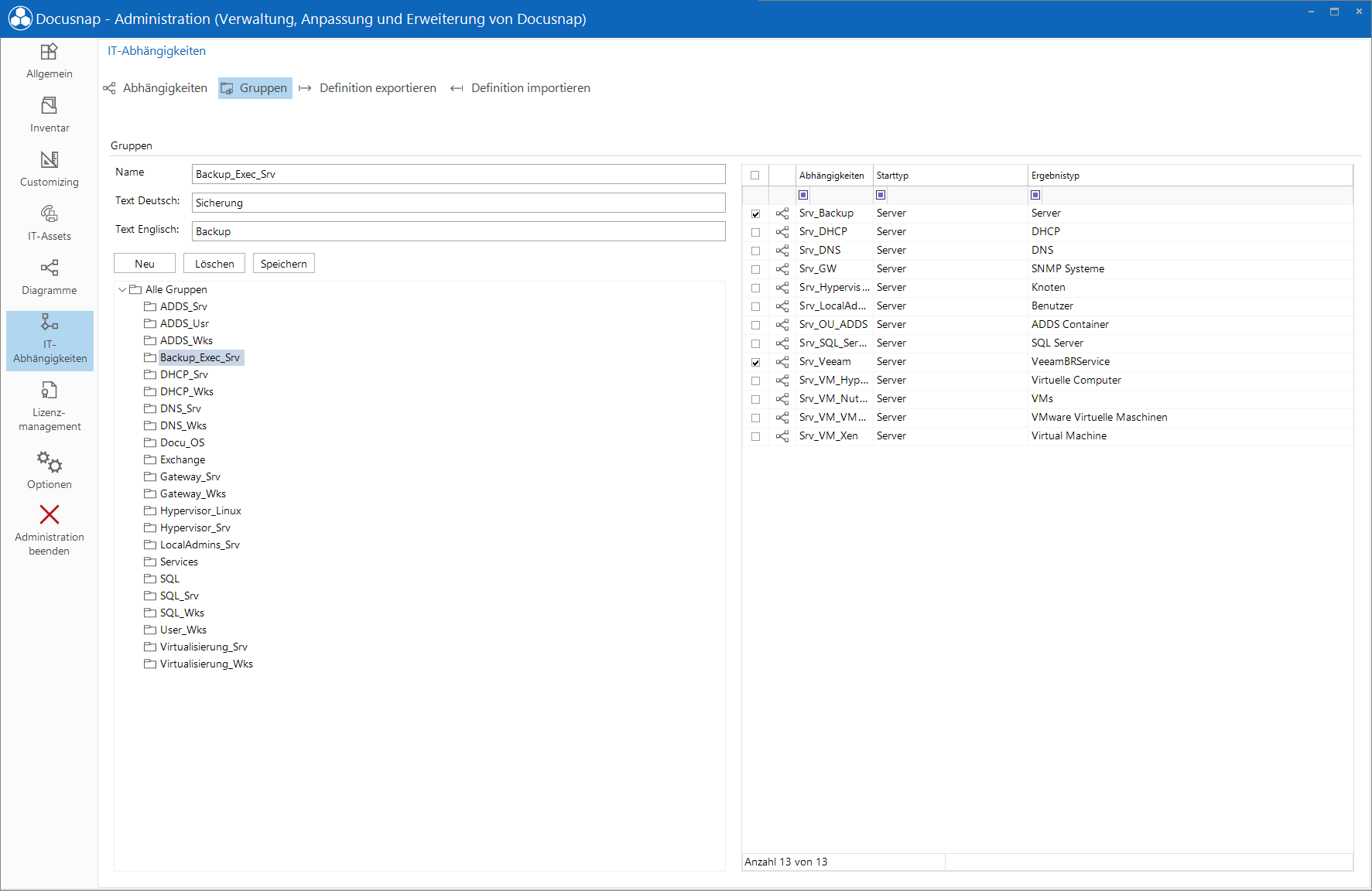Switch to the Abhängigkeiten tab
1372x891 pixels.
click(156, 88)
